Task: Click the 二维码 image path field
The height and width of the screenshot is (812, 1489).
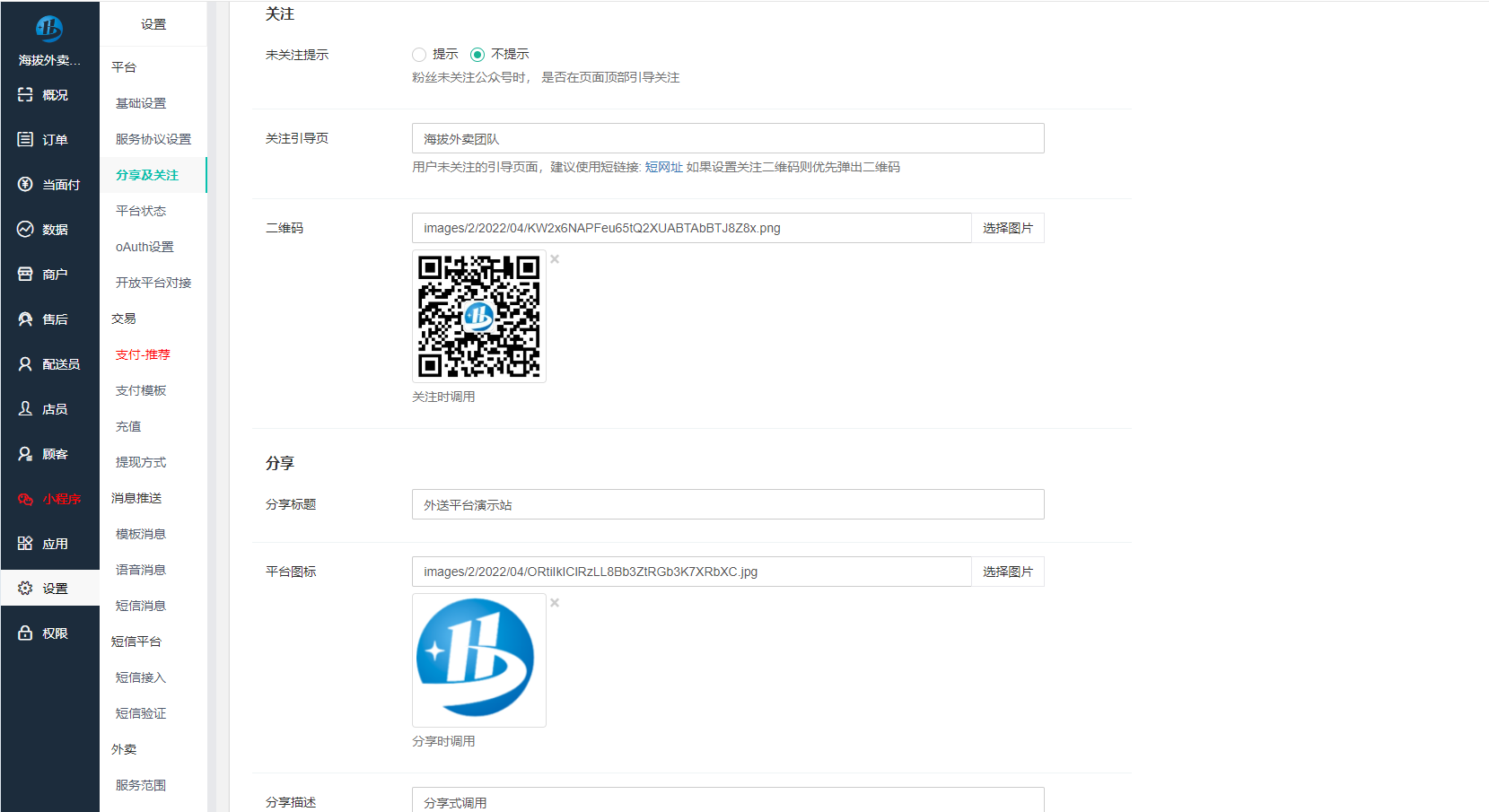Action: [692, 228]
